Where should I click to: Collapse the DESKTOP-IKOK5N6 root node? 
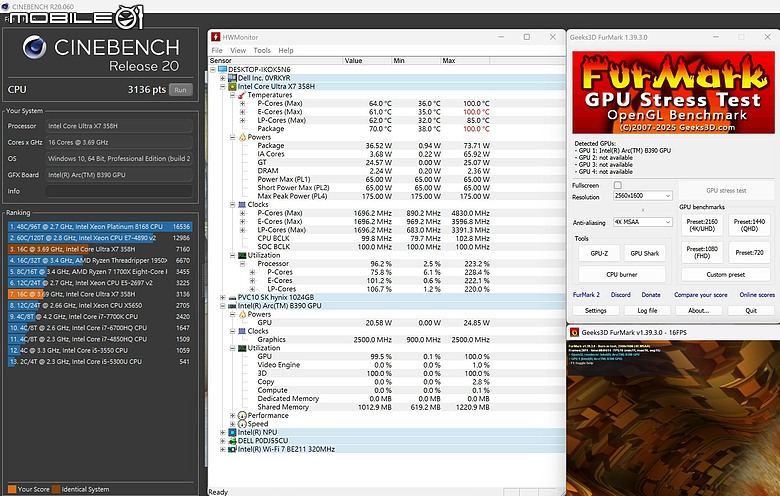pyautogui.click(x=213, y=70)
